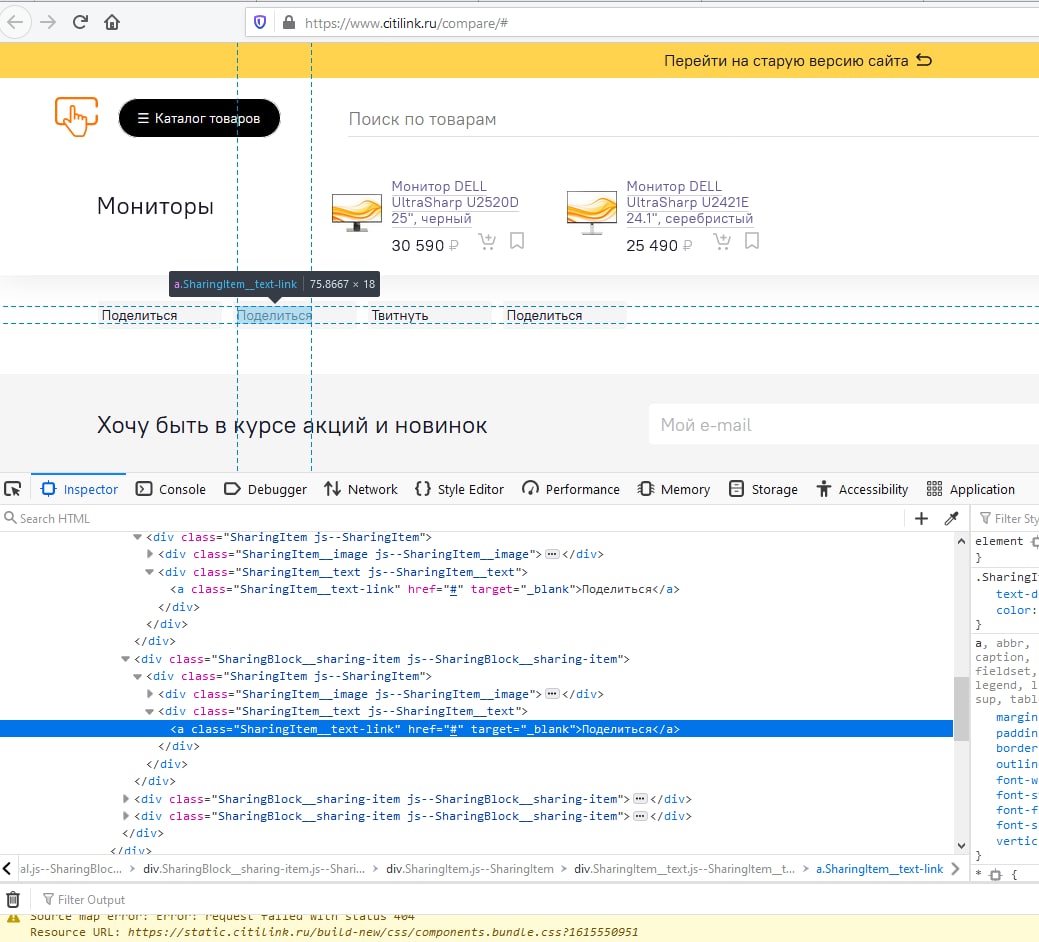Bookmark the Dell U2421E monitor
This screenshot has width=1039, height=942.
(x=751, y=240)
